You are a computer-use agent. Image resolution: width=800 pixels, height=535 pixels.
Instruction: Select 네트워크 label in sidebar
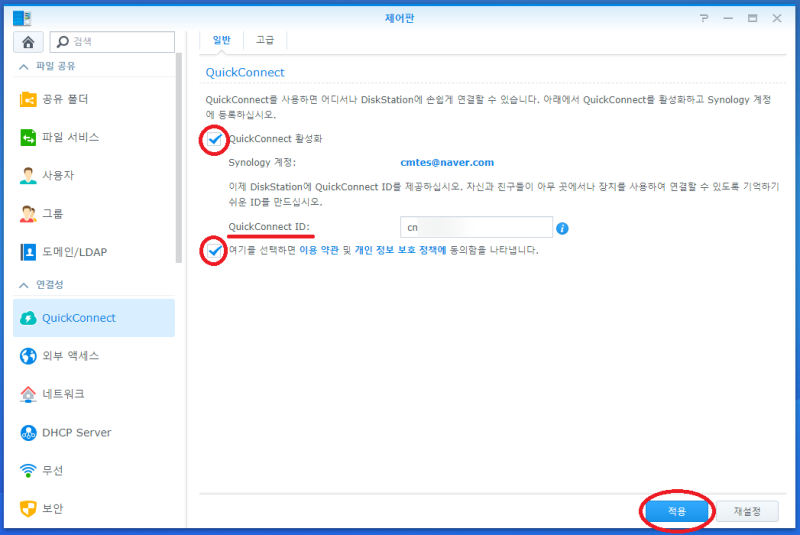(x=63, y=394)
